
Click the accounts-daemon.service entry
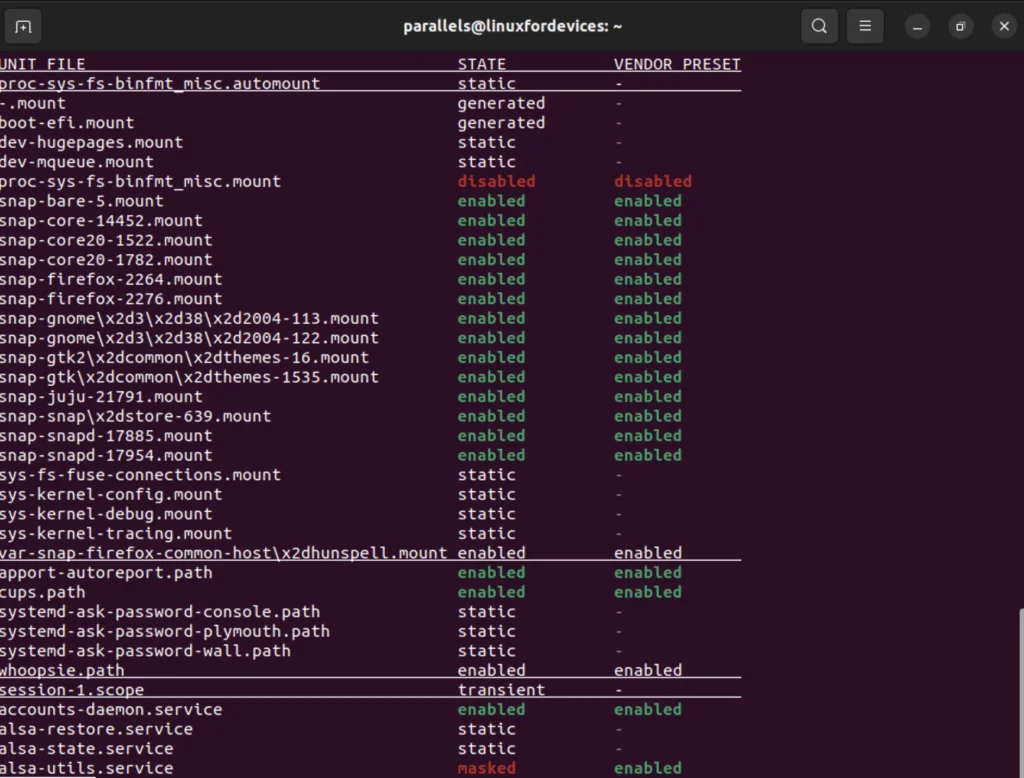click(x=111, y=709)
